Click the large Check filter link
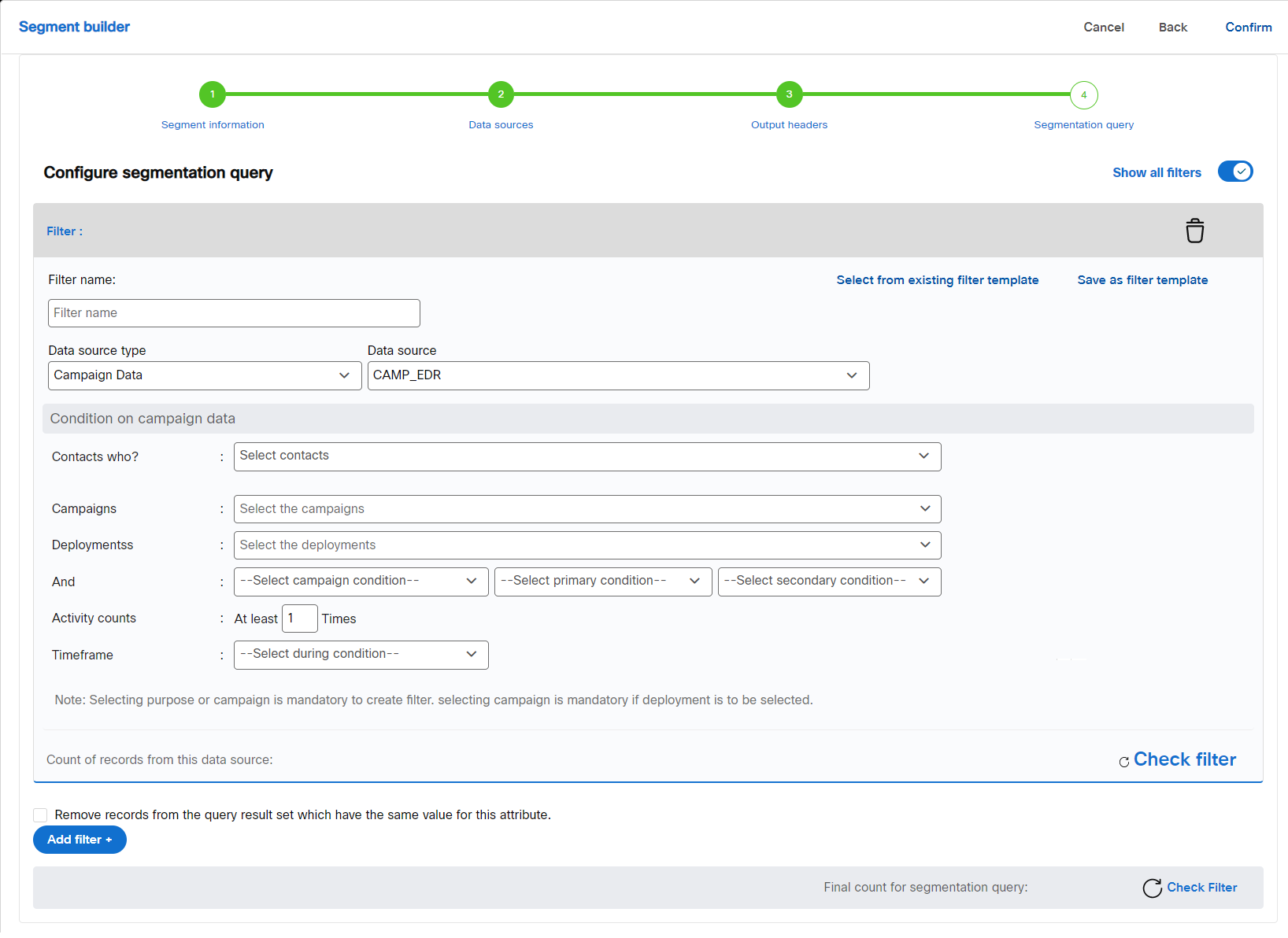The width and height of the screenshot is (1288, 938). 1185,759
